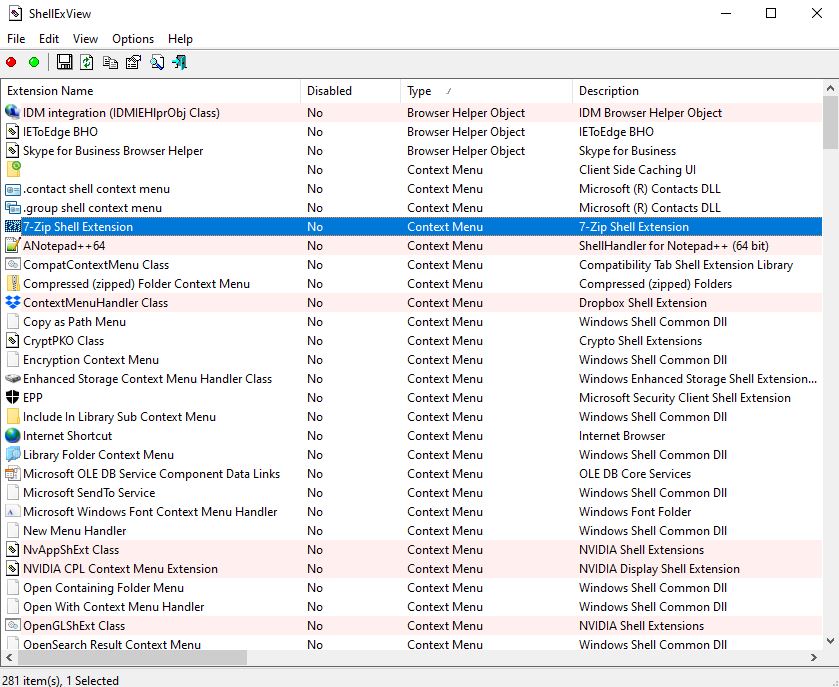Select the Open Containing Folder Menu row

(x=412, y=587)
